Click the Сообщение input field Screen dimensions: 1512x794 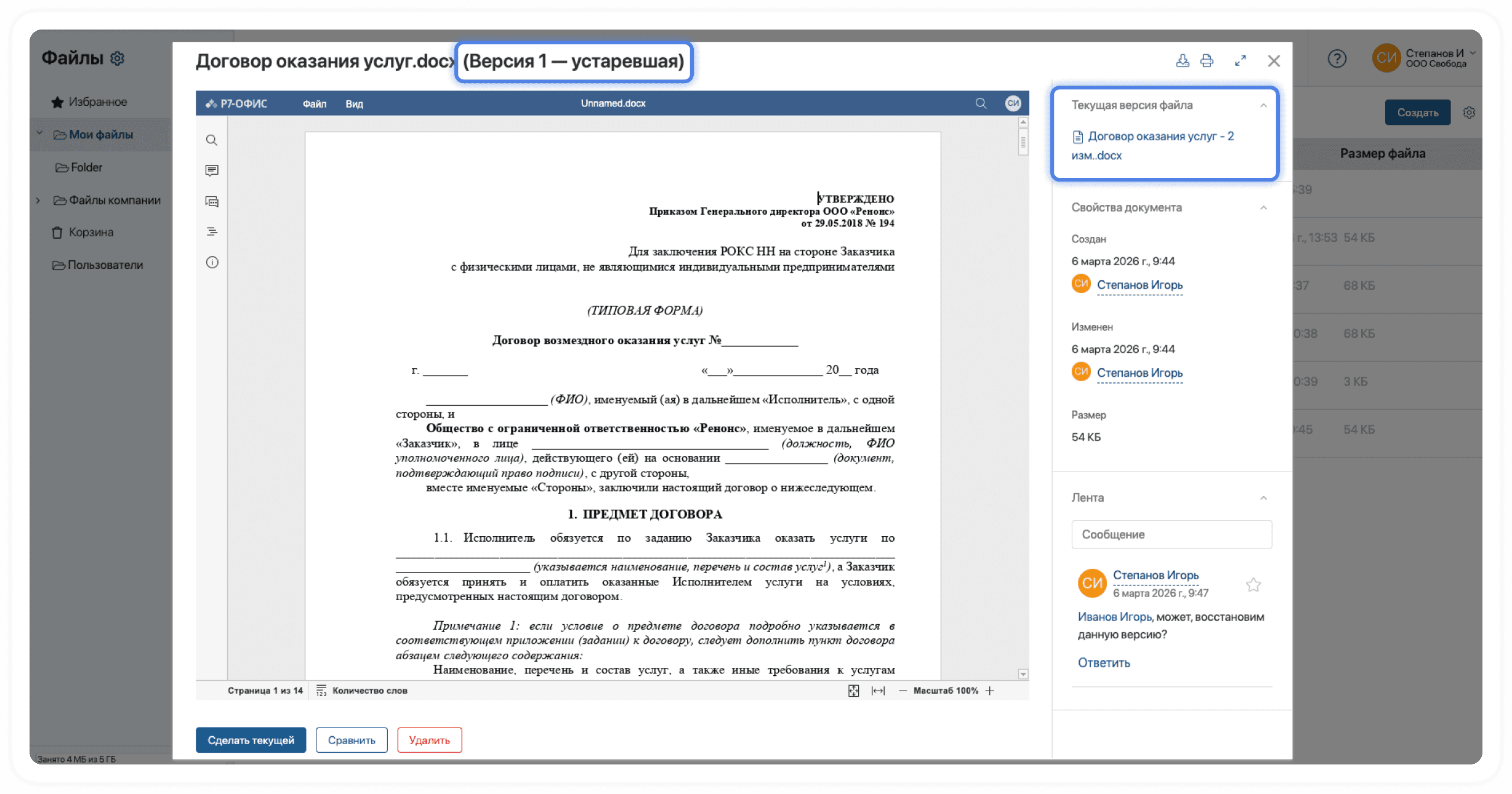coord(1171,534)
